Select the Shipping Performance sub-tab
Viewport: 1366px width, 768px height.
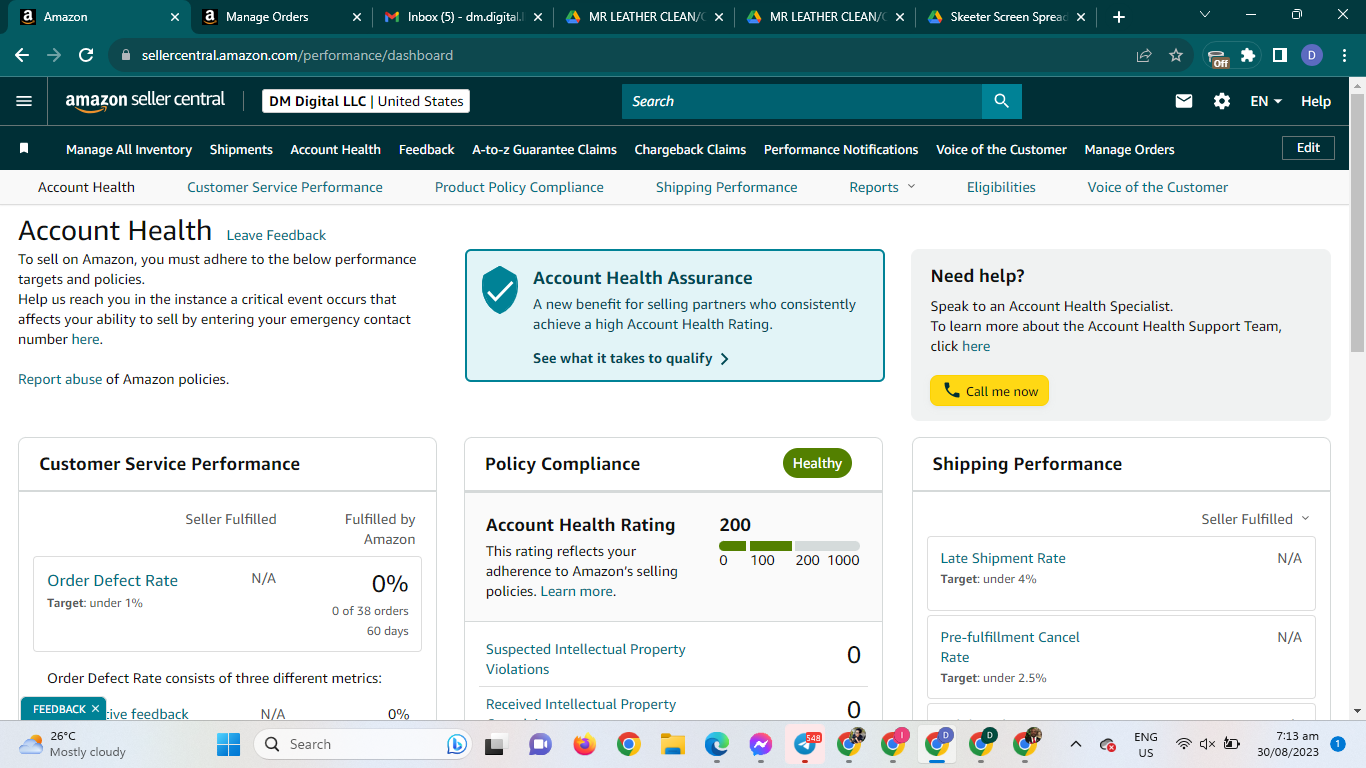(x=727, y=187)
